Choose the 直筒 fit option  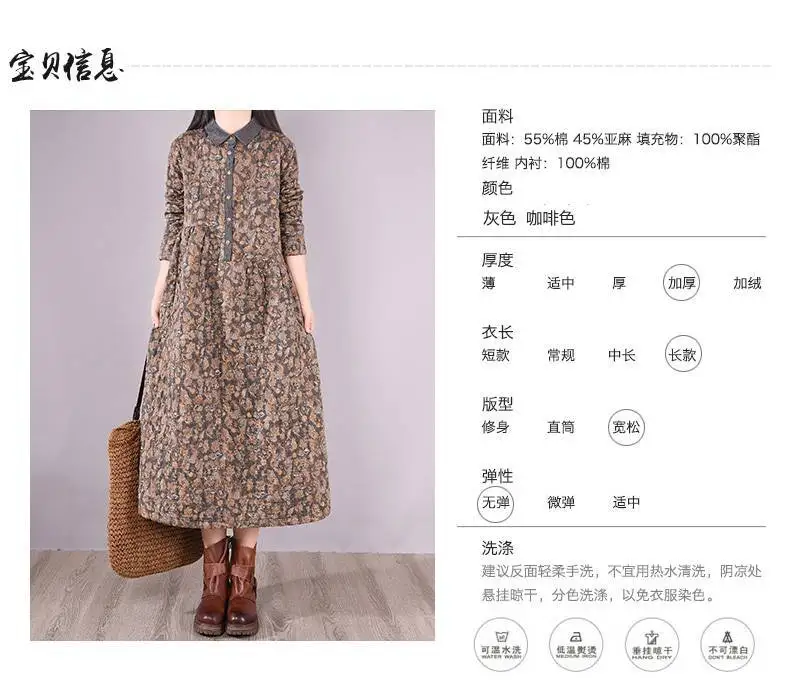click(x=561, y=427)
